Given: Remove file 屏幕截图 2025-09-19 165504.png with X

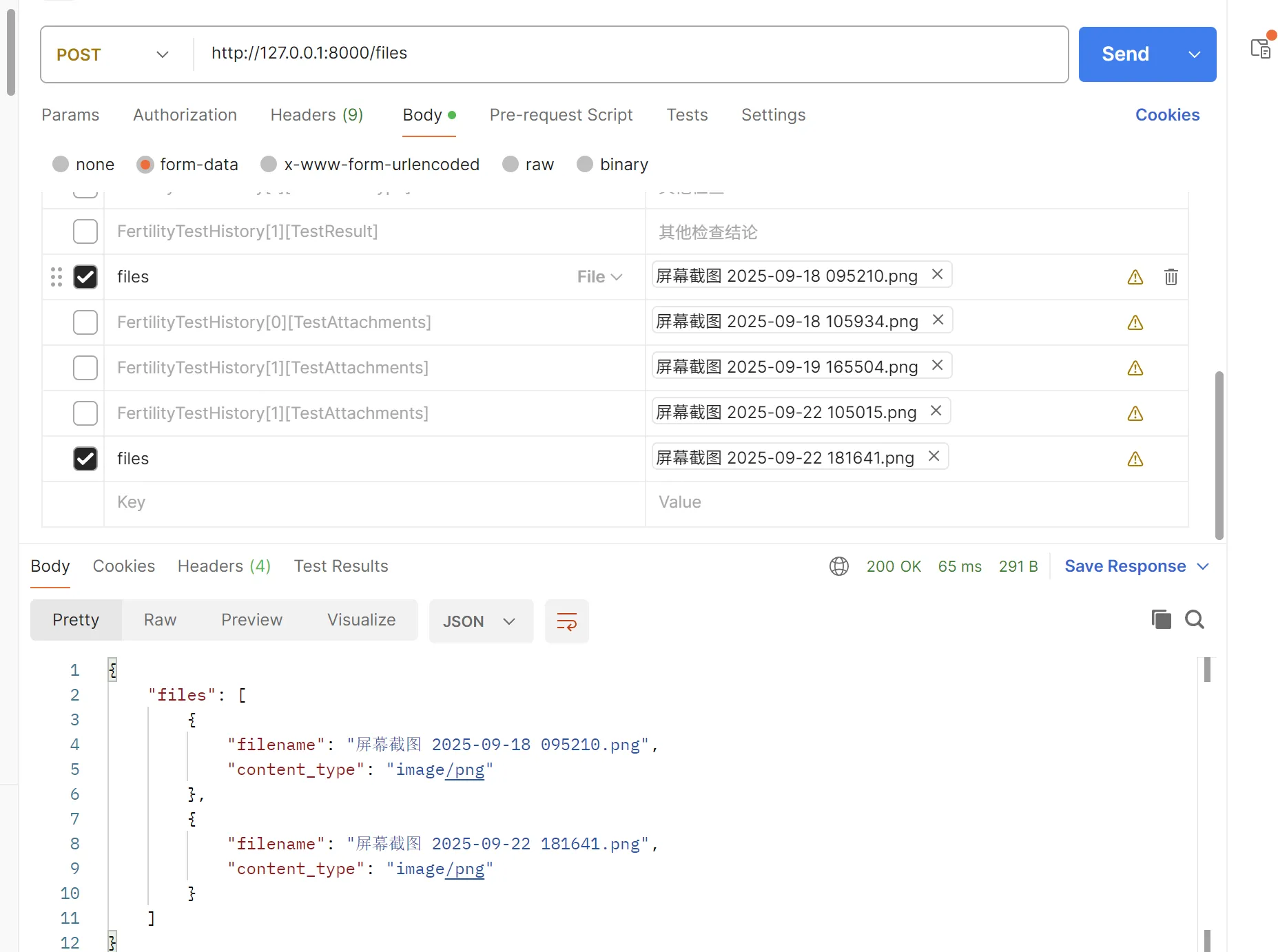Looking at the screenshot, I should coord(937,365).
